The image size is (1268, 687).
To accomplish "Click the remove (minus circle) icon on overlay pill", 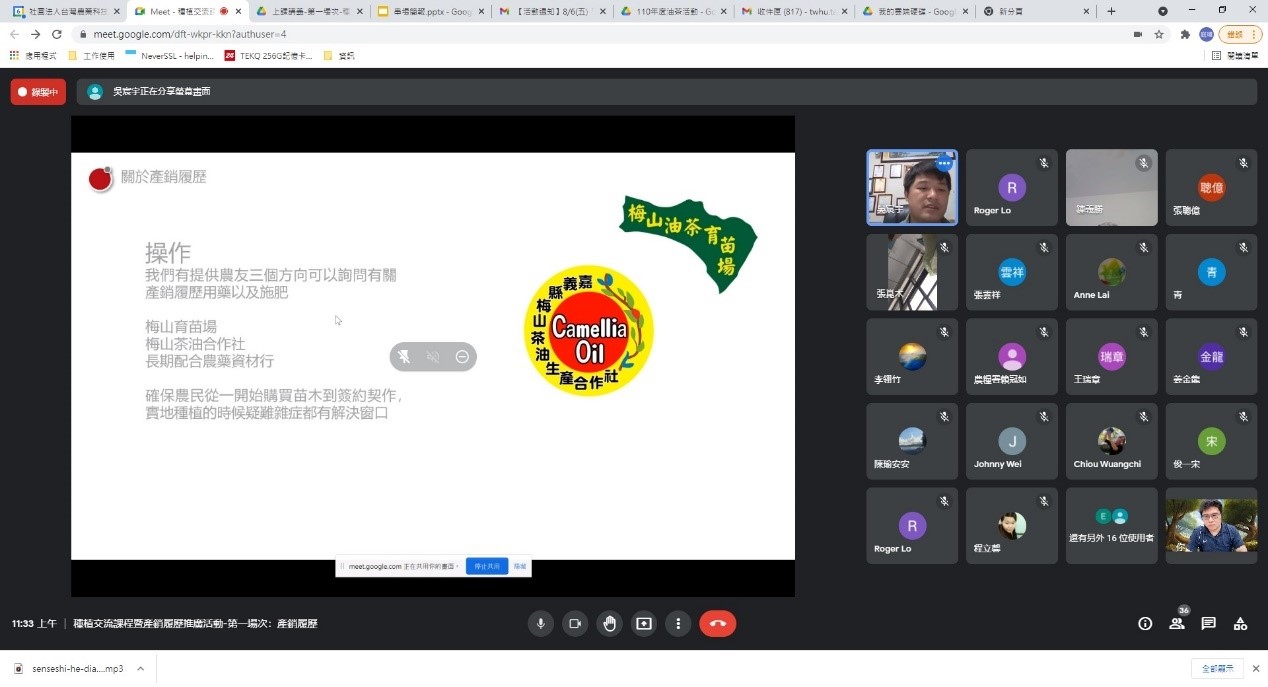I will pyautogui.click(x=462, y=356).
